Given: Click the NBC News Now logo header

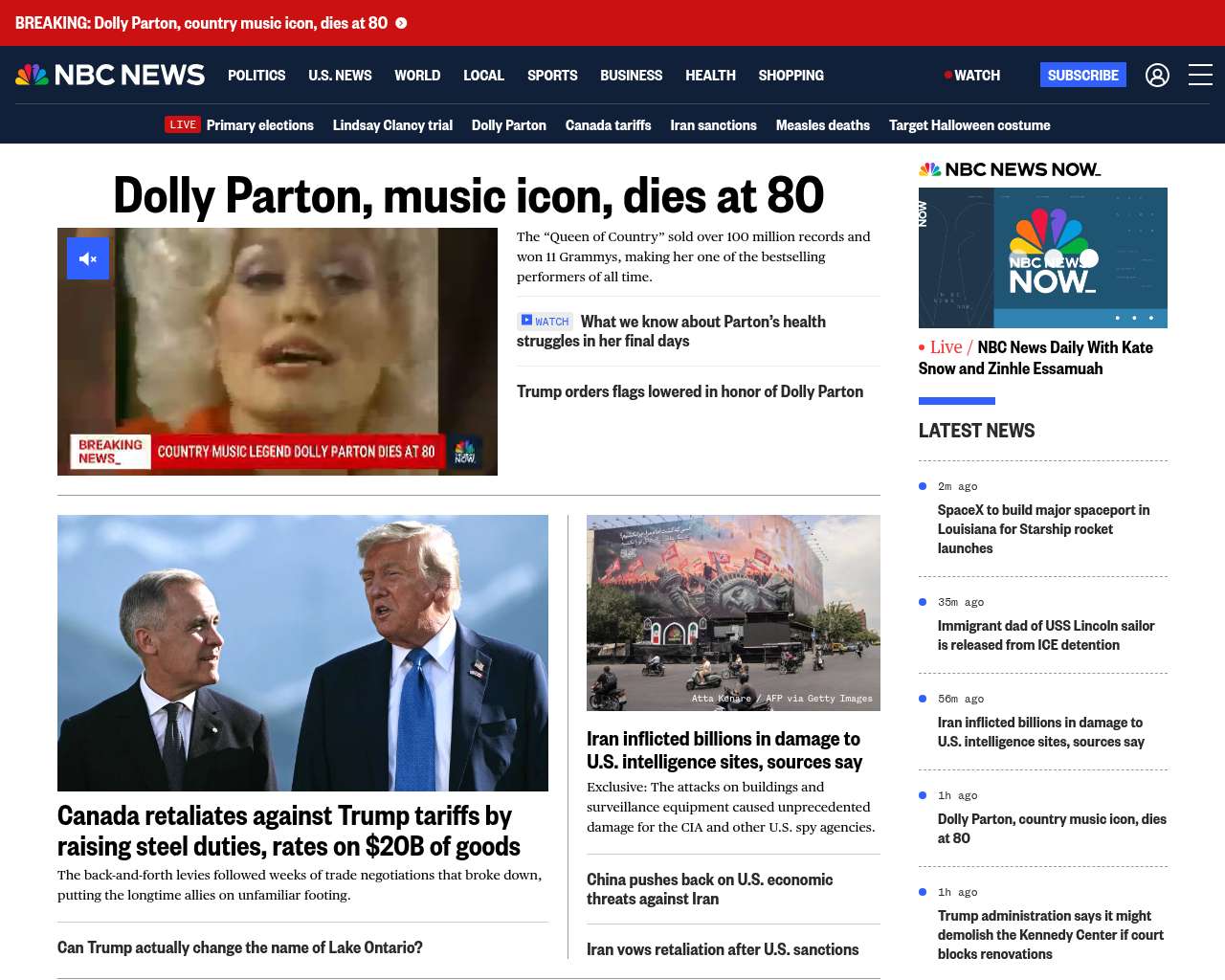Looking at the screenshot, I should coord(1010,169).
